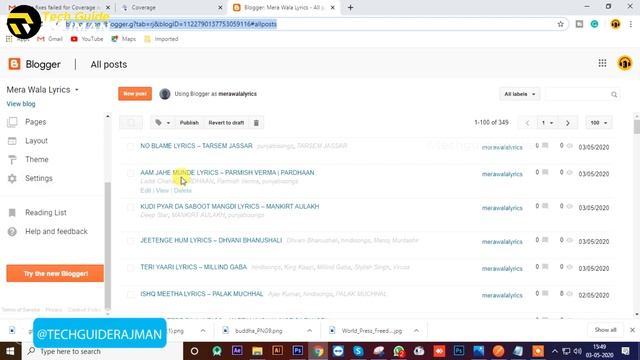
Task: Click the View blog link
Action: click(21, 104)
